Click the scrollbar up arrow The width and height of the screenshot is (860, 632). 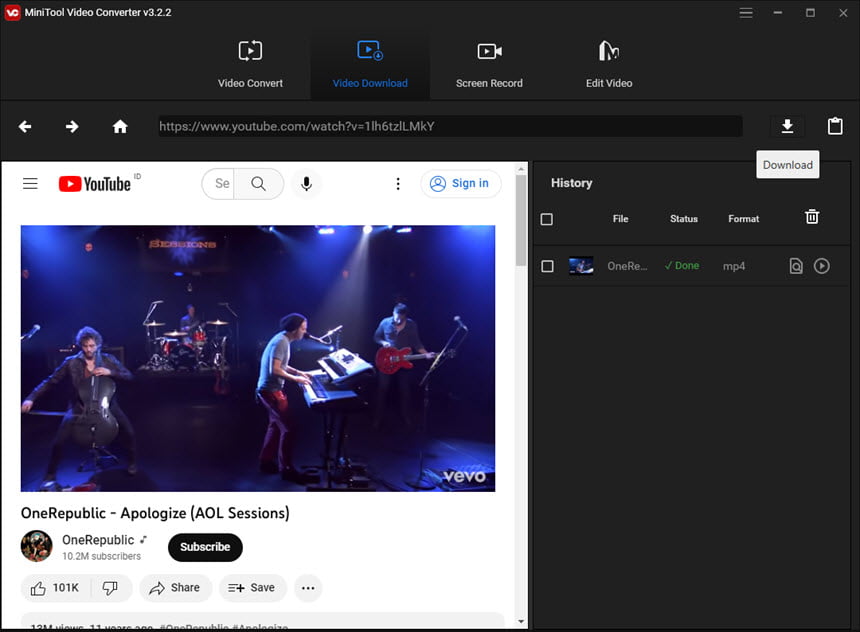coord(521,169)
